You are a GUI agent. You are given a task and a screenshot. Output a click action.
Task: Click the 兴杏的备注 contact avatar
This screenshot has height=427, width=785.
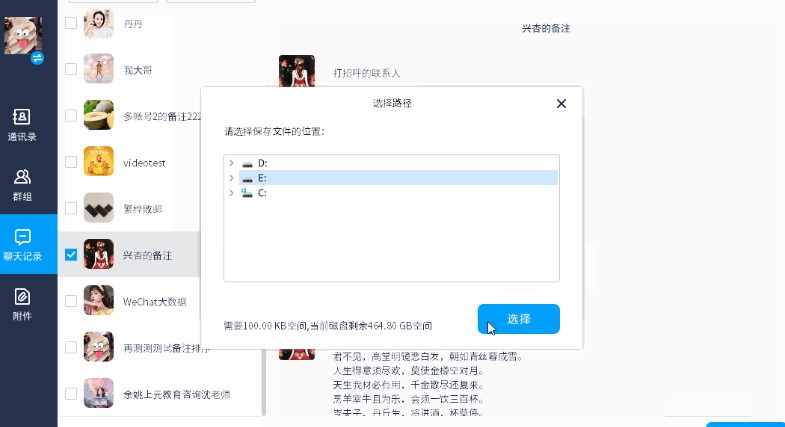[x=99, y=254]
